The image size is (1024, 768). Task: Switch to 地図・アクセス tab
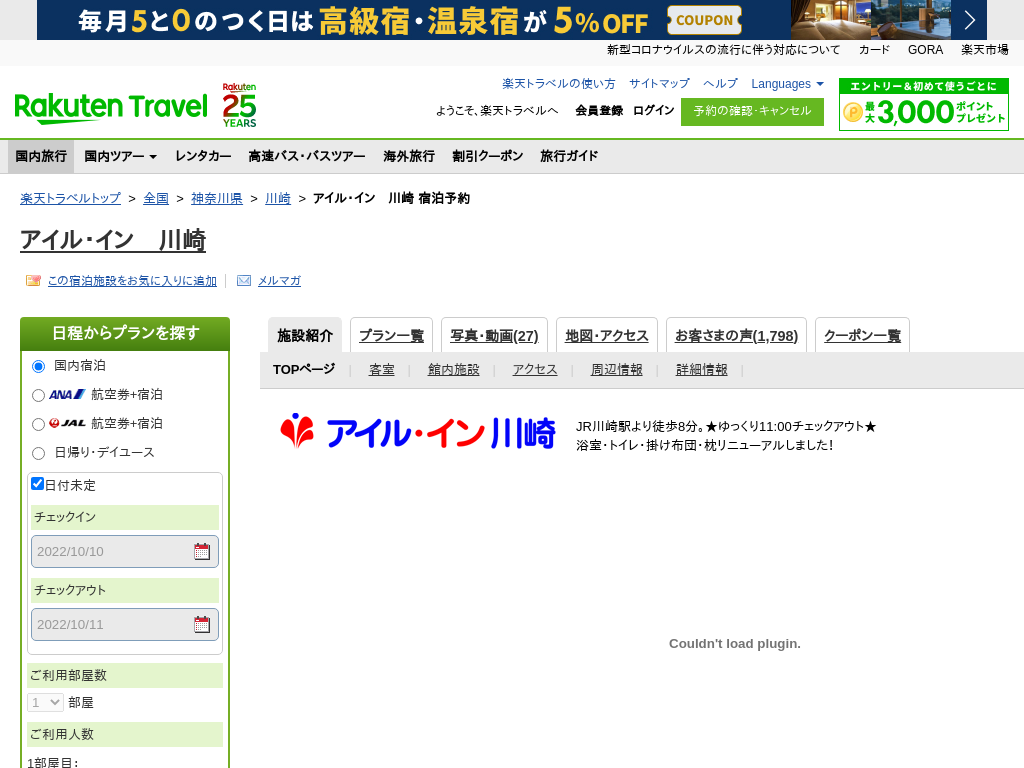tap(607, 336)
